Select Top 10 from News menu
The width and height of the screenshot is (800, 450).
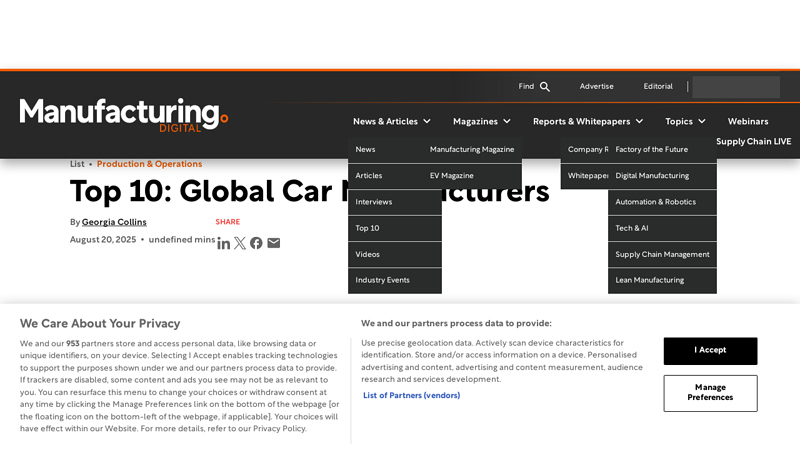tap(395, 228)
